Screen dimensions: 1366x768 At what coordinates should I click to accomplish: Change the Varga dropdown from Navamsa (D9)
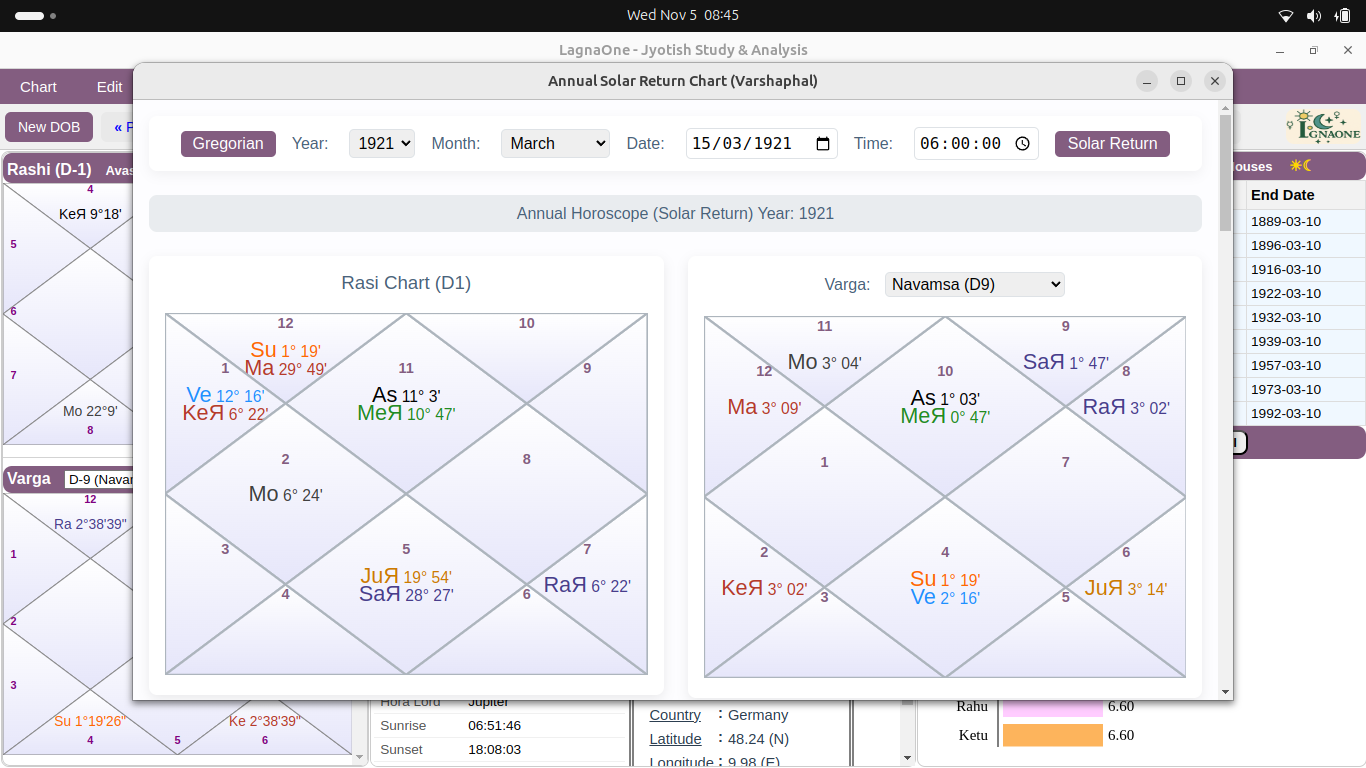[974, 283]
